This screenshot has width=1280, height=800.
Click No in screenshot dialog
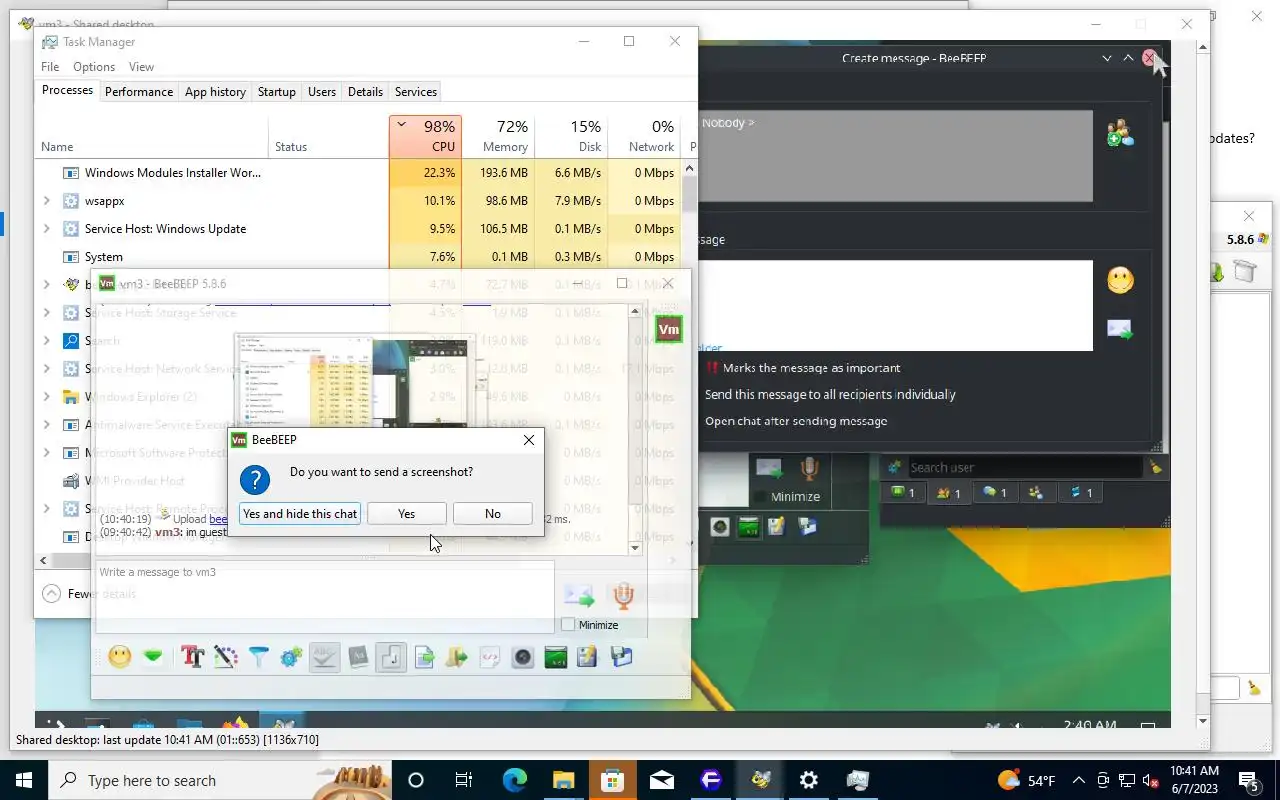[493, 513]
